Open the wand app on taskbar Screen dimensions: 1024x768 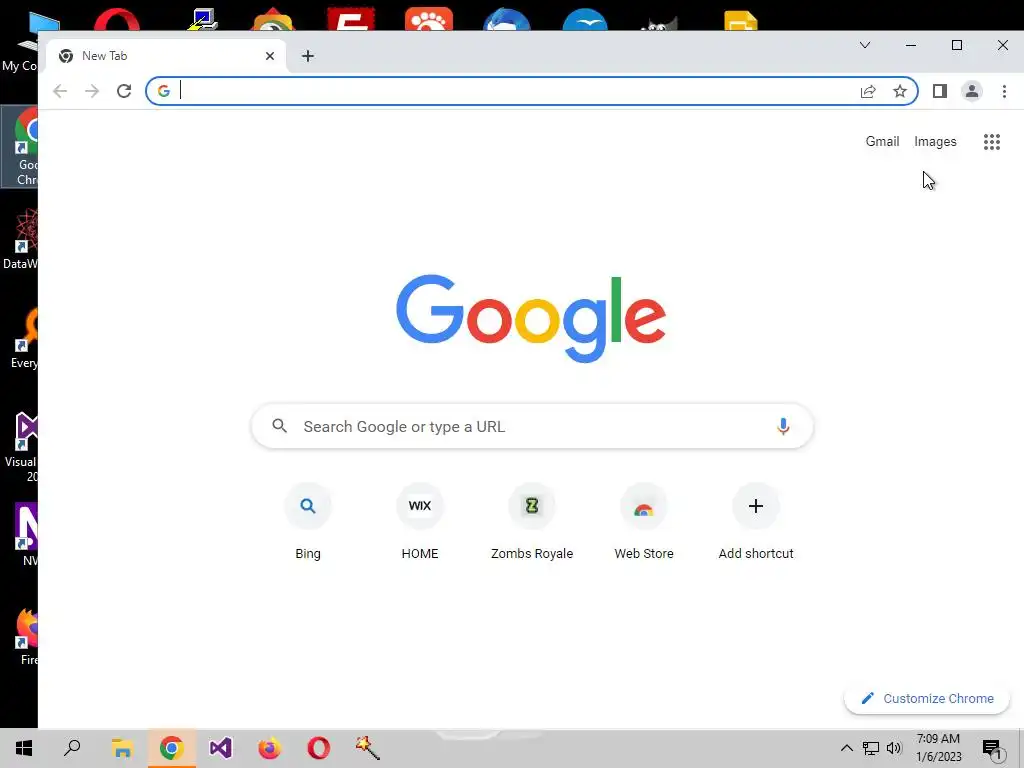(368, 748)
